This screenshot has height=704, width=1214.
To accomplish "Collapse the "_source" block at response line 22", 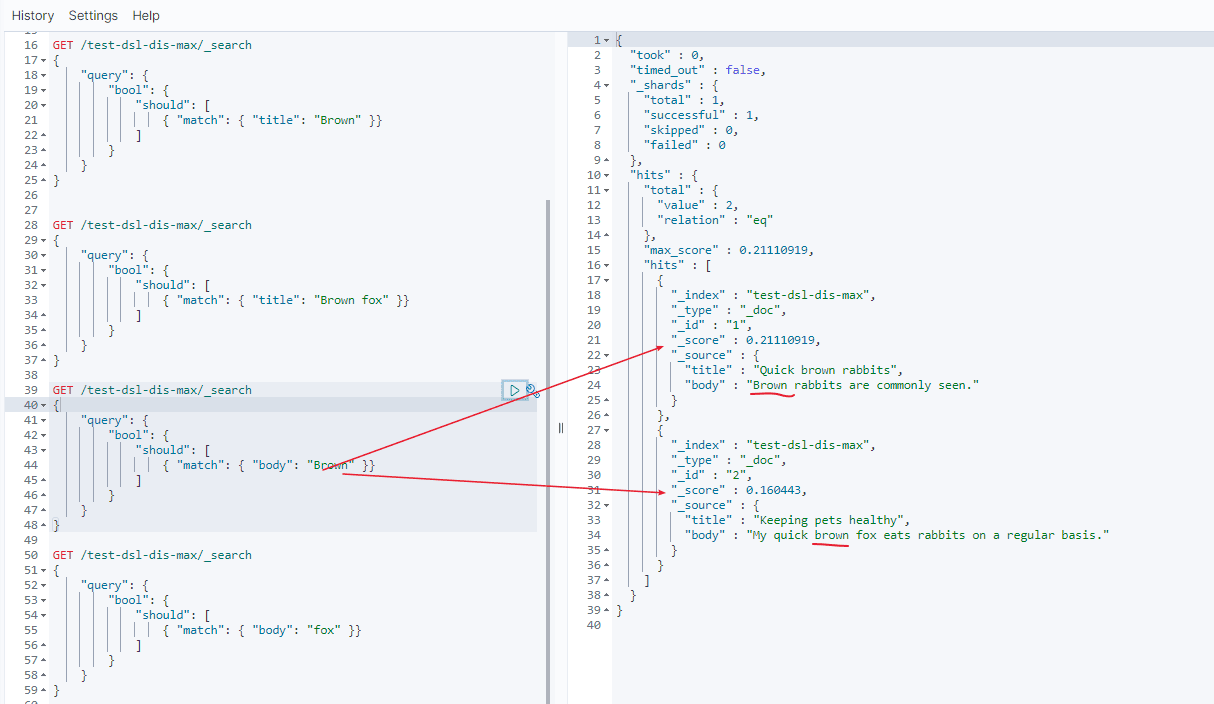I will (x=606, y=355).
